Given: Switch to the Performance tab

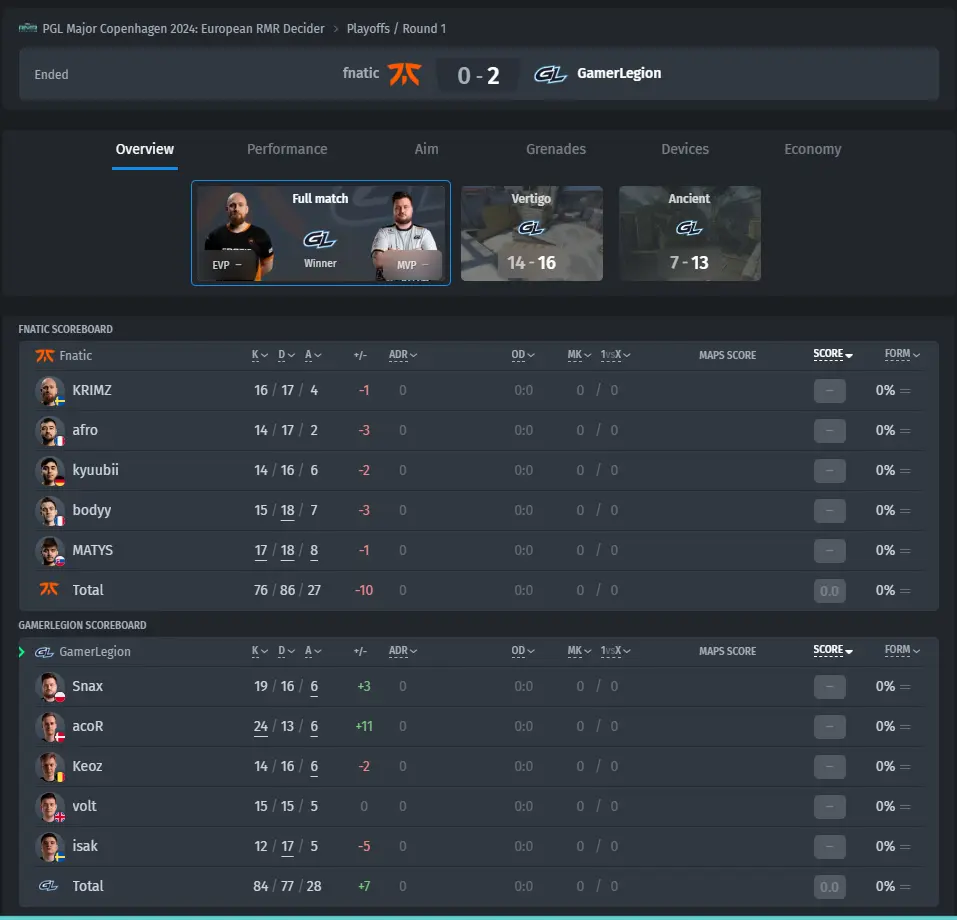Looking at the screenshot, I should [287, 149].
